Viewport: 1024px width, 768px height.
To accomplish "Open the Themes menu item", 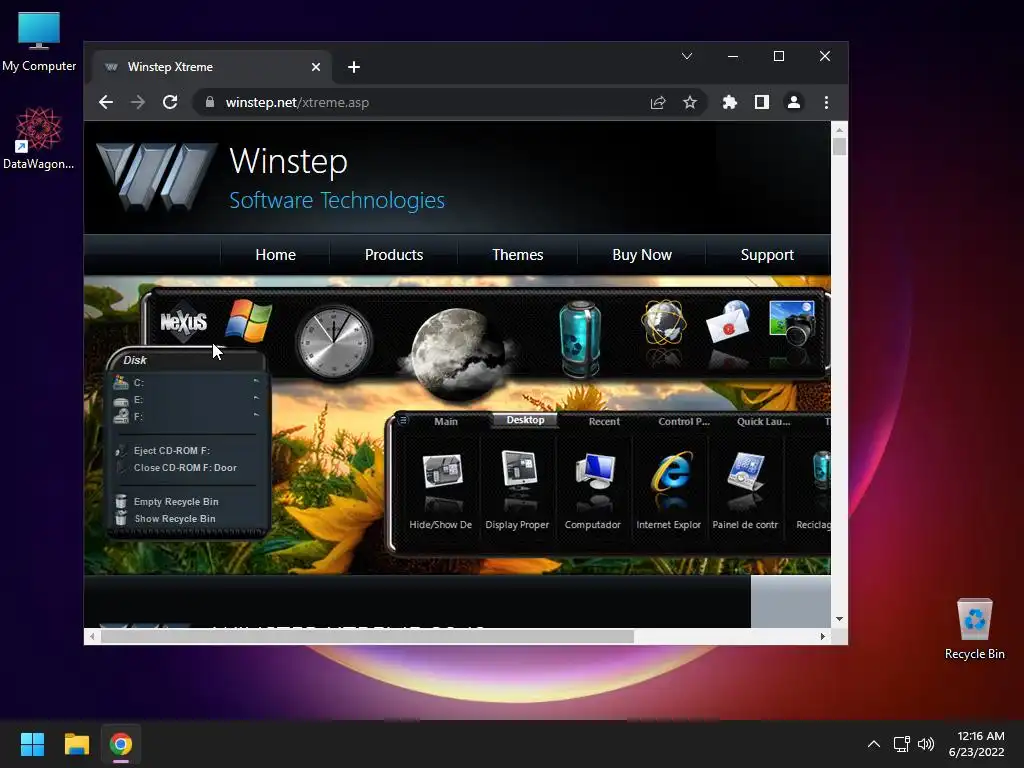I will [x=517, y=255].
